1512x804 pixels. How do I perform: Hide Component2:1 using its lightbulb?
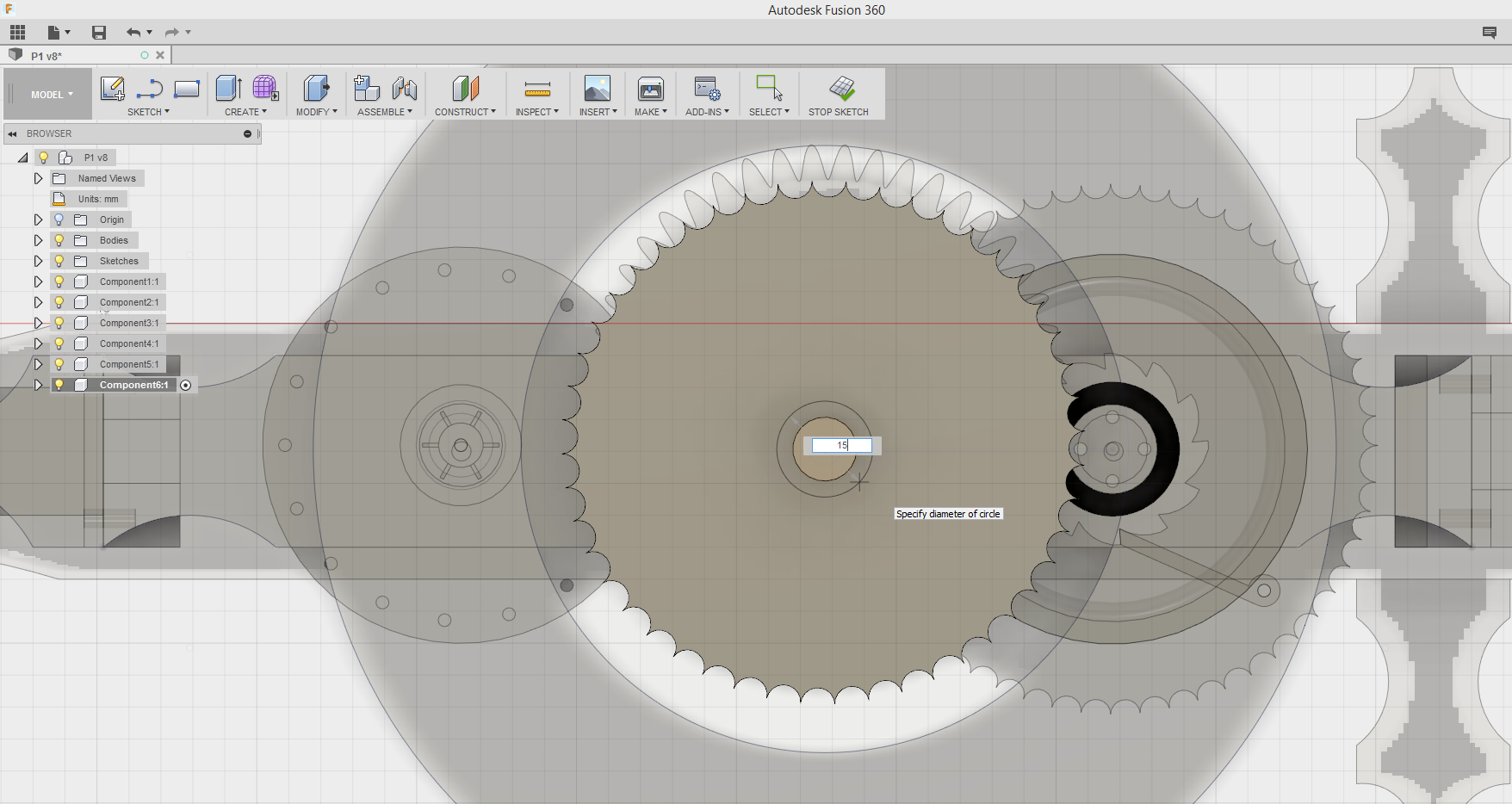pos(59,302)
